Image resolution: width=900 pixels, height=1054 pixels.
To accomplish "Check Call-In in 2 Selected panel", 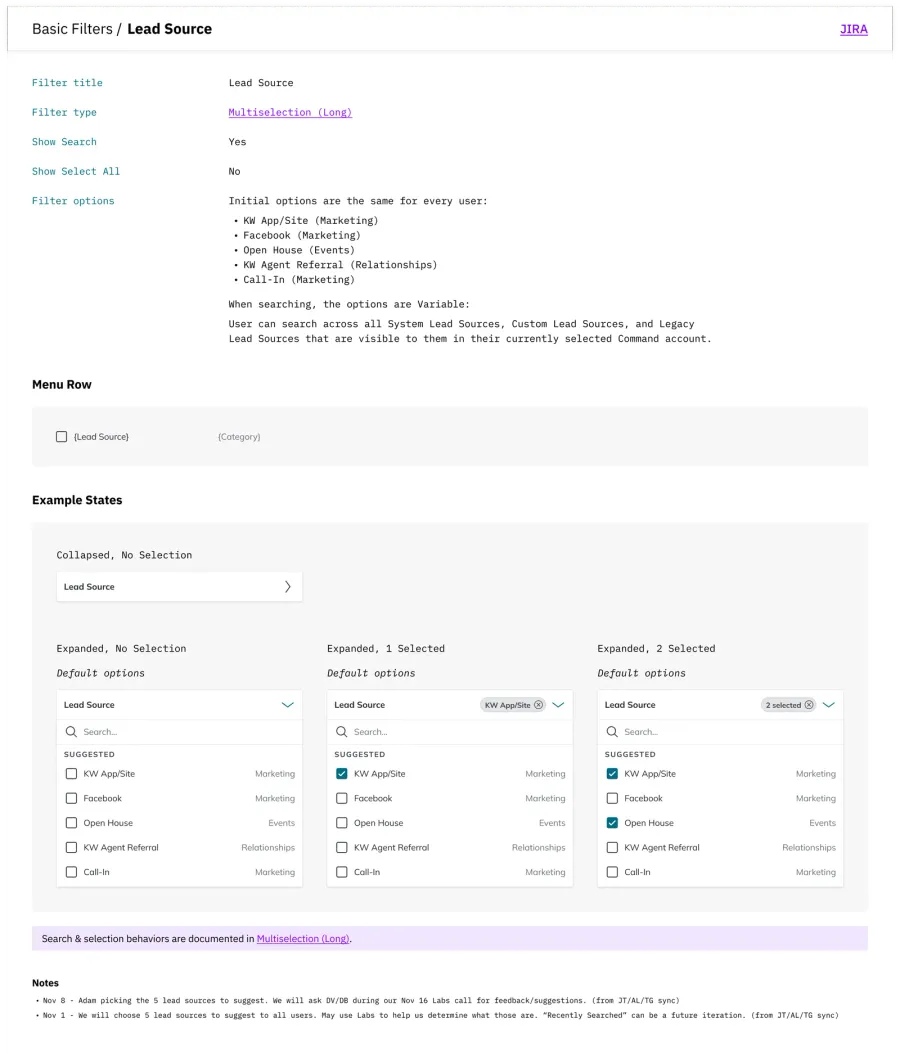I will point(612,872).
